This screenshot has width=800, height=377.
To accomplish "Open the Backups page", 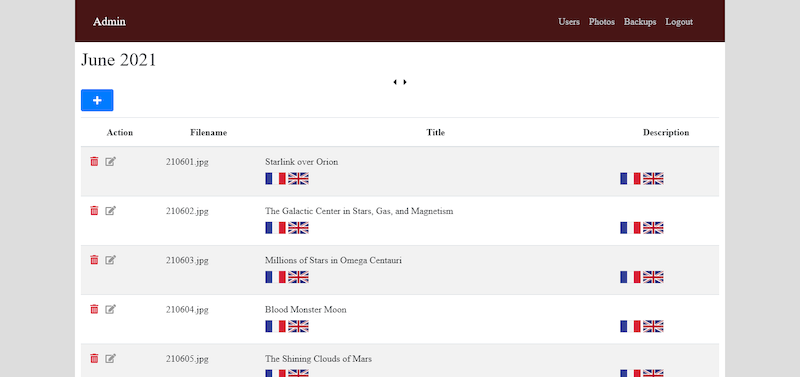I will point(640,22).
